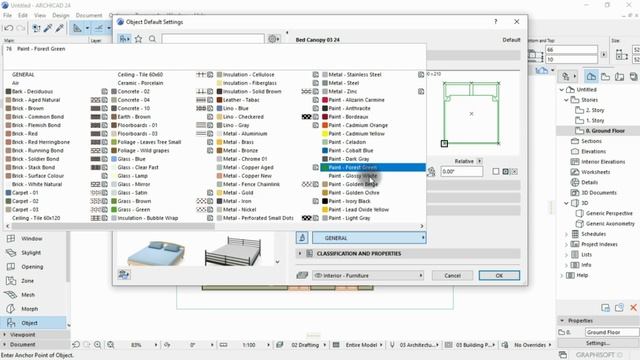This screenshot has height=360, width=640.
Task: Select the Inject Parameters syringe icon
Action: click(60, 28)
